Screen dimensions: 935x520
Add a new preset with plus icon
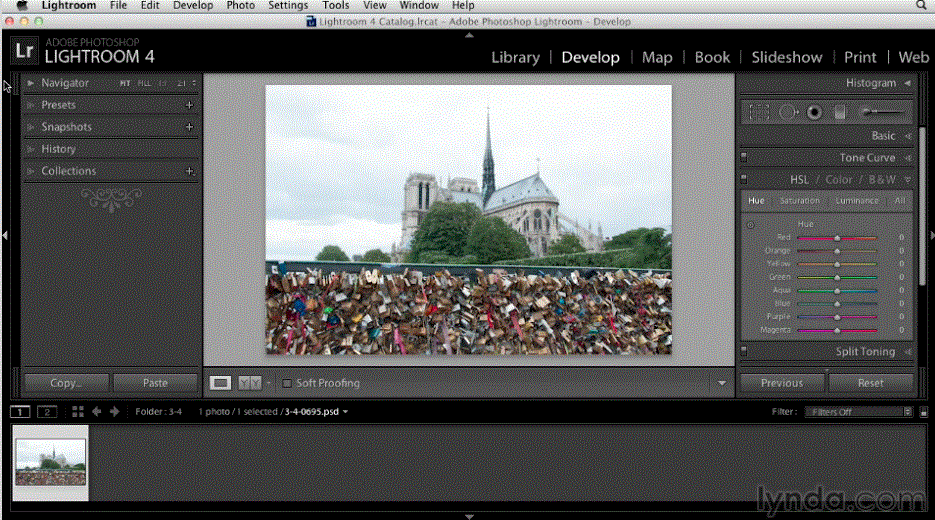point(190,105)
